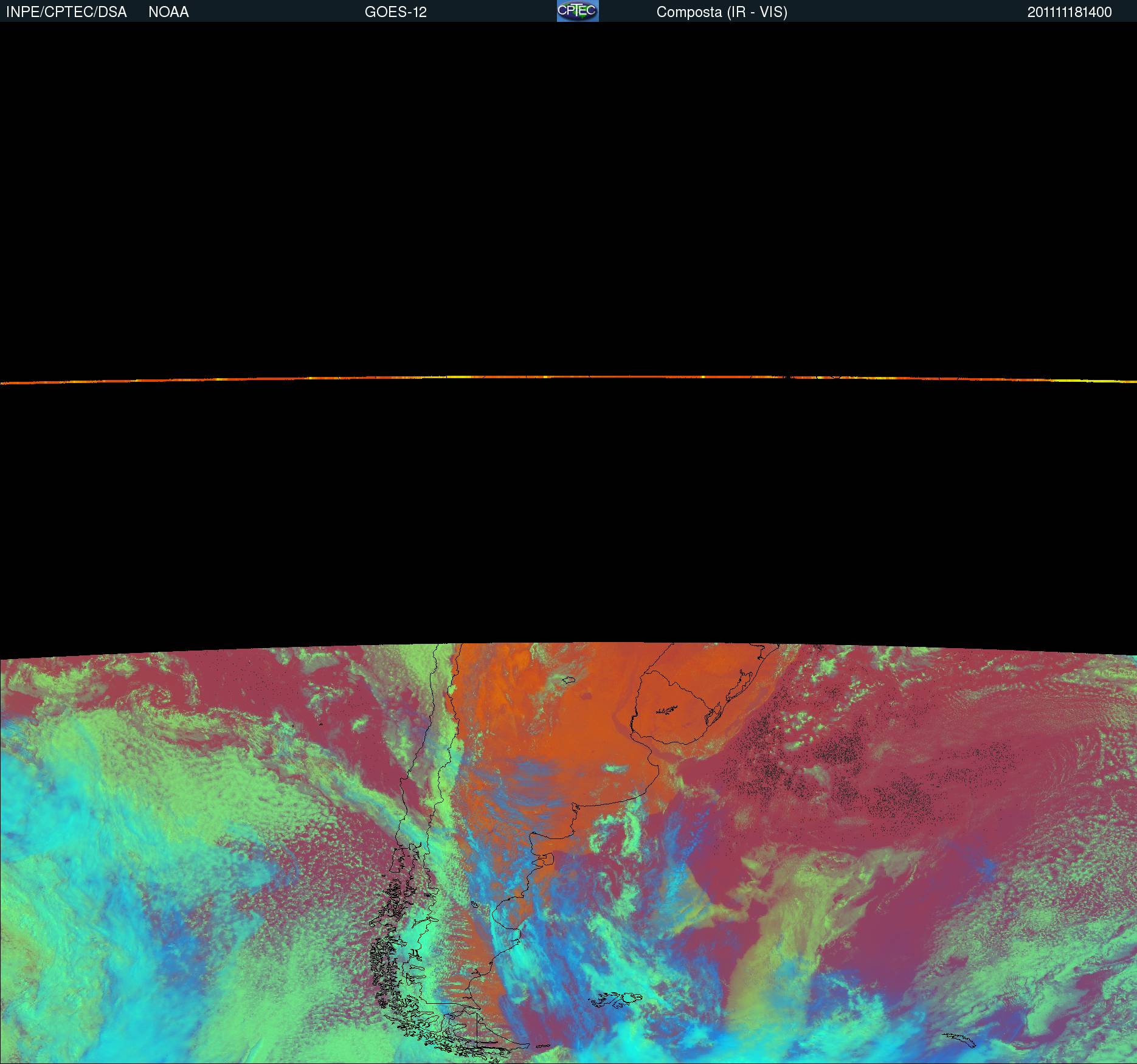Click the INPE/CPTEC/DSA header text
The height and width of the screenshot is (1064, 1137).
[x=66, y=12]
